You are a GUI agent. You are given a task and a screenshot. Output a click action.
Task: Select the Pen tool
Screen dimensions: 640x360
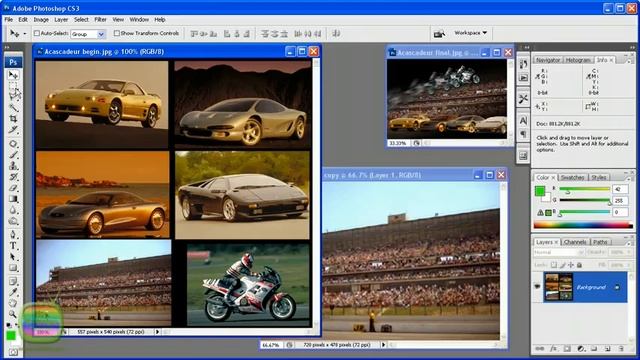pyautogui.click(x=13, y=235)
